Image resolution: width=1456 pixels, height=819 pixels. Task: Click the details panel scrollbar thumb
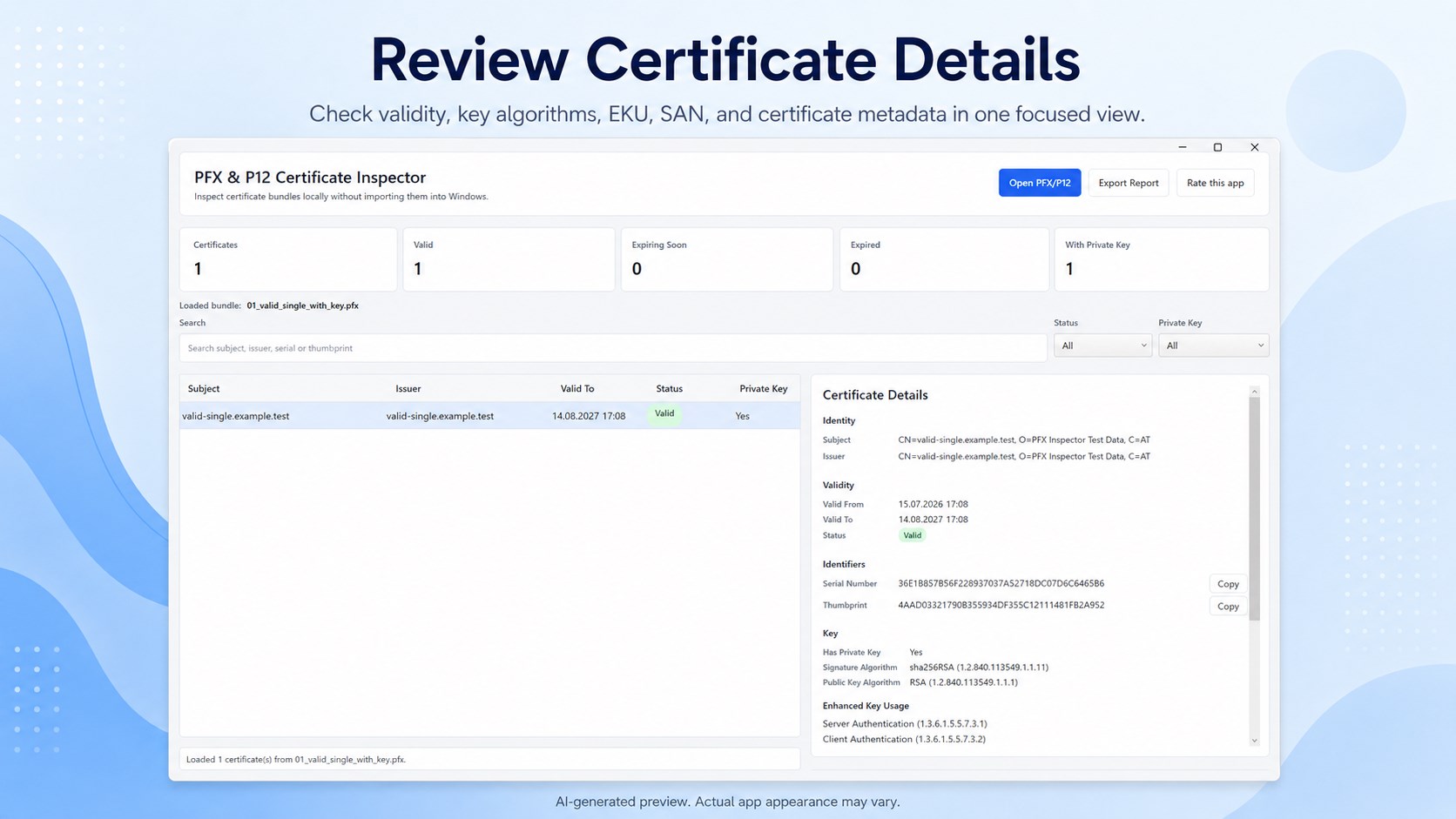pyautogui.click(x=1254, y=509)
